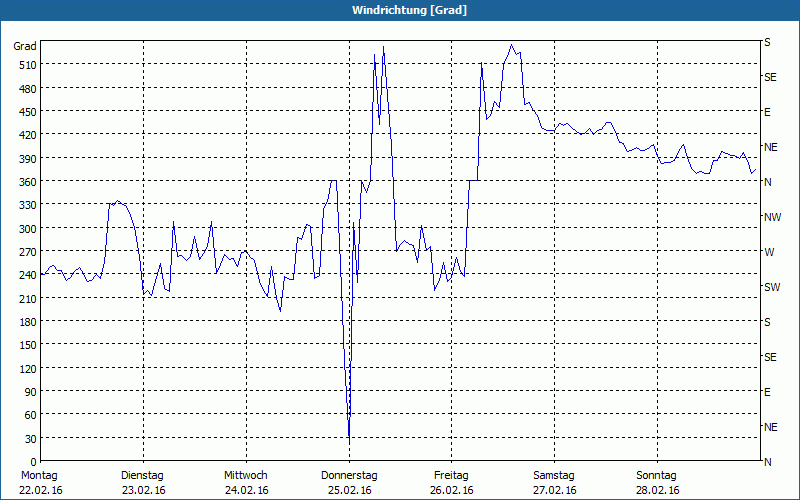
Task: Click the 'Mittwoch' day label
Action: pos(245,476)
